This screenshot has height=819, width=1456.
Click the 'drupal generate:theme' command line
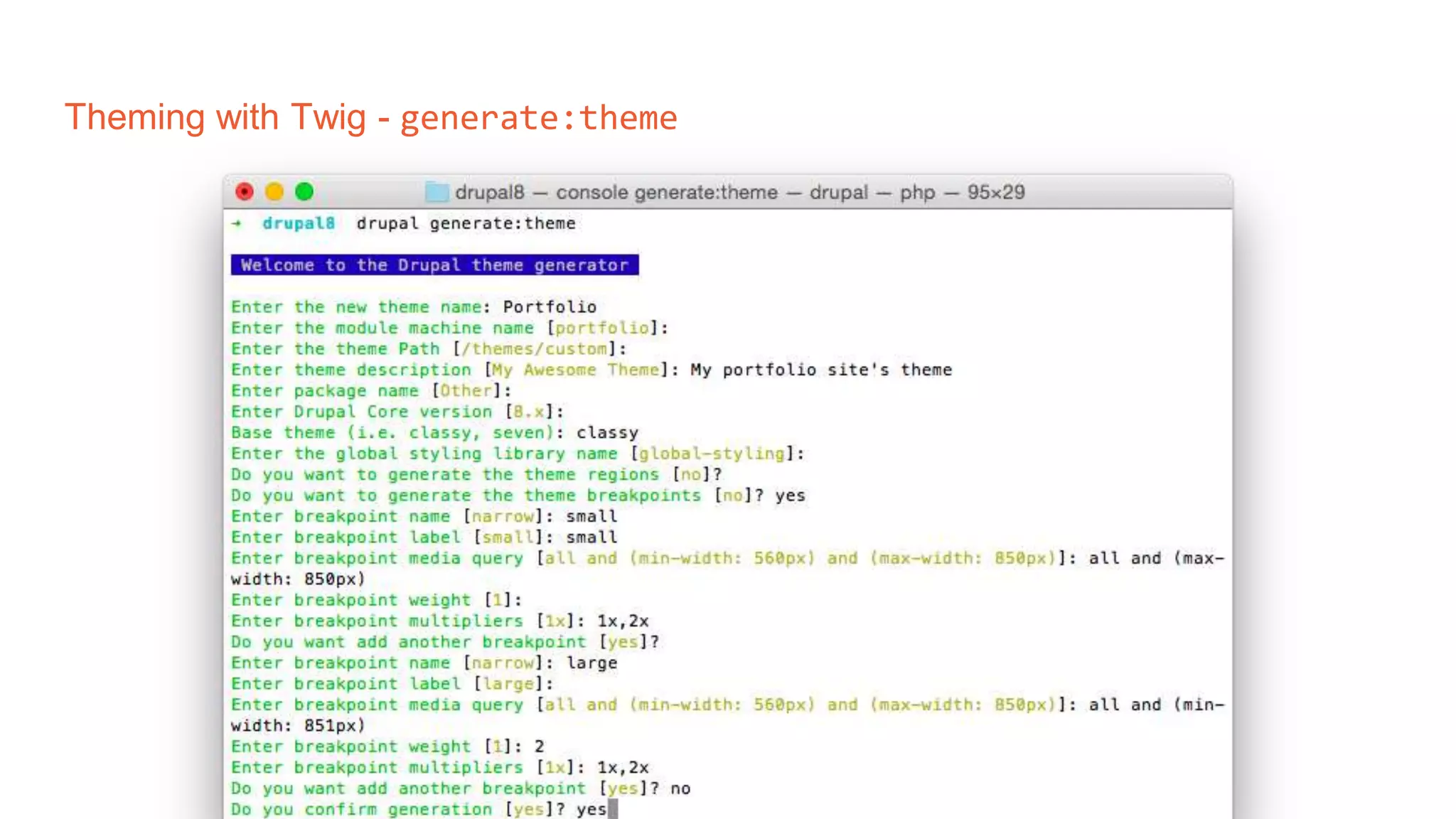pos(466,223)
